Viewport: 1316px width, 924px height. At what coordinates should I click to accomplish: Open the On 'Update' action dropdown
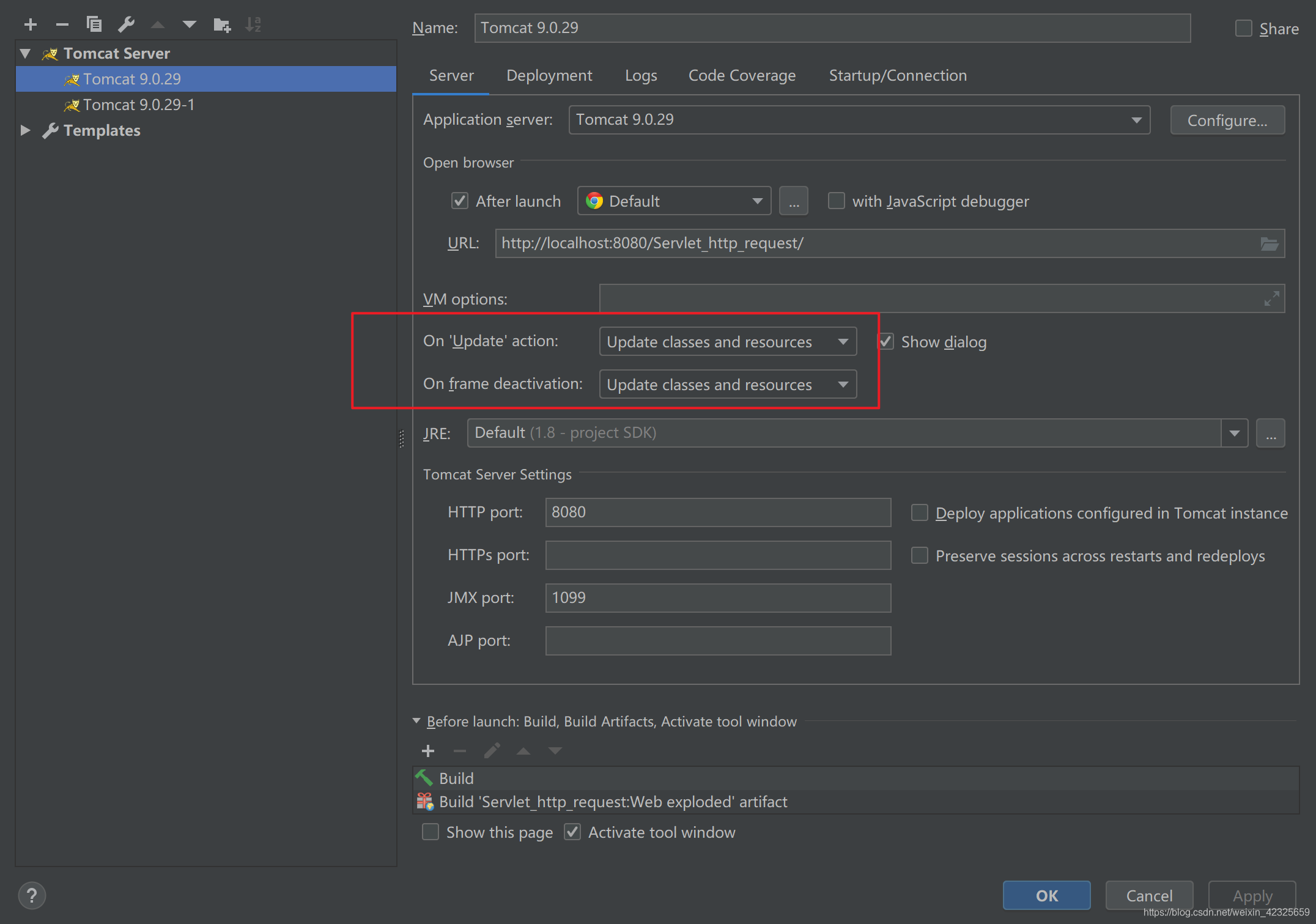728,341
